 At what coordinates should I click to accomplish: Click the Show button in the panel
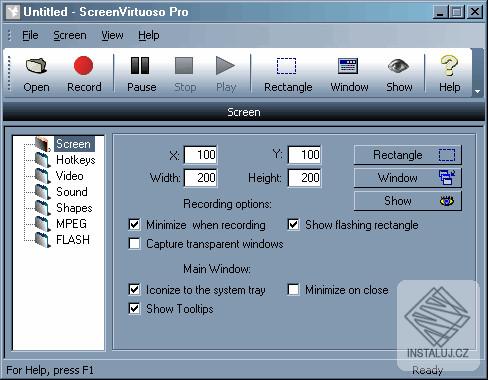click(x=408, y=201)
